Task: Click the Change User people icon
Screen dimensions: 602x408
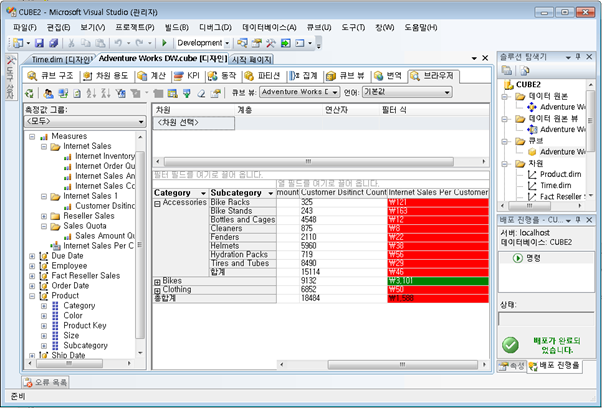Action: point(48,93)
